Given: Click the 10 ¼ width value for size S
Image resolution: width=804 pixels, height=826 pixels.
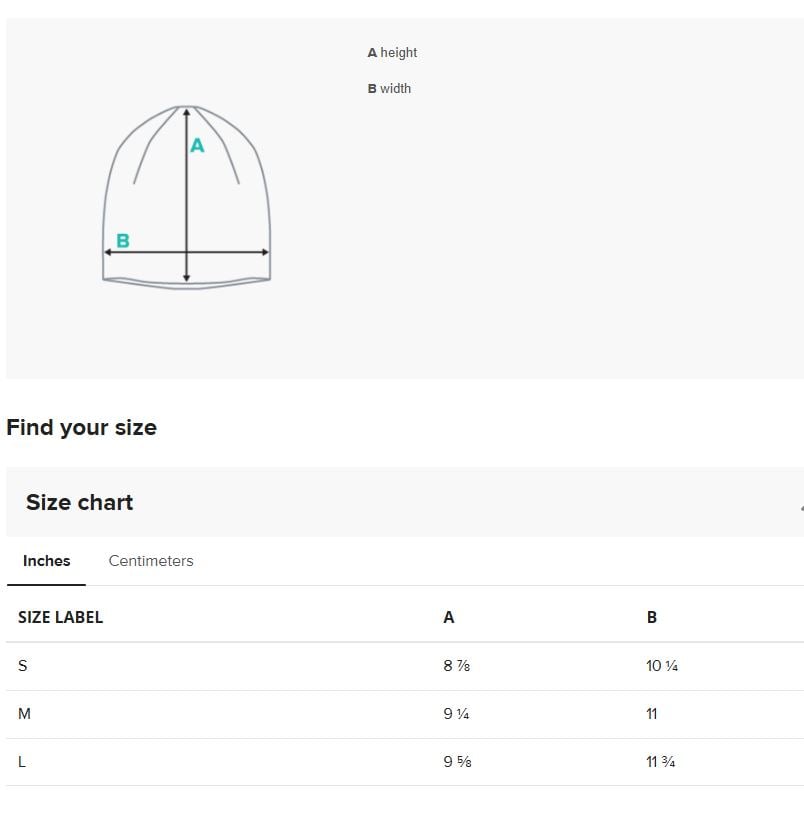Looking at the screenshot, I should pyautogui.click(x=662, y=666).
